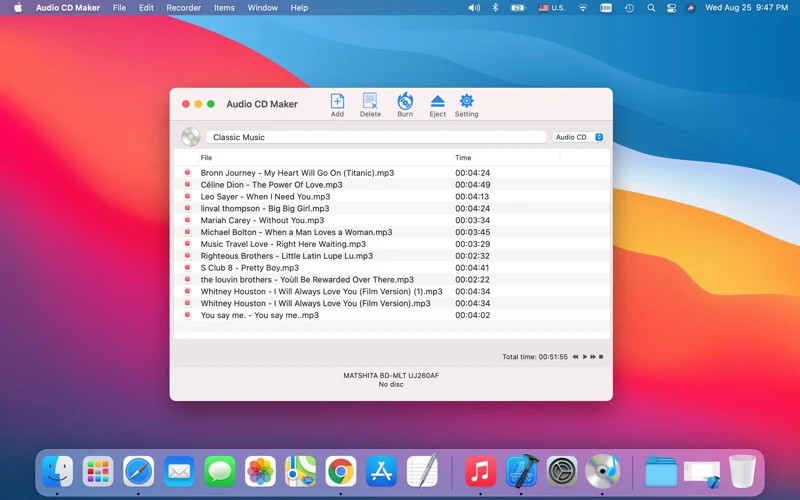The height and width of the screenshot is (500, 800).
Task: Click the U.S. input source menu
Action: [x=552, y=8]
